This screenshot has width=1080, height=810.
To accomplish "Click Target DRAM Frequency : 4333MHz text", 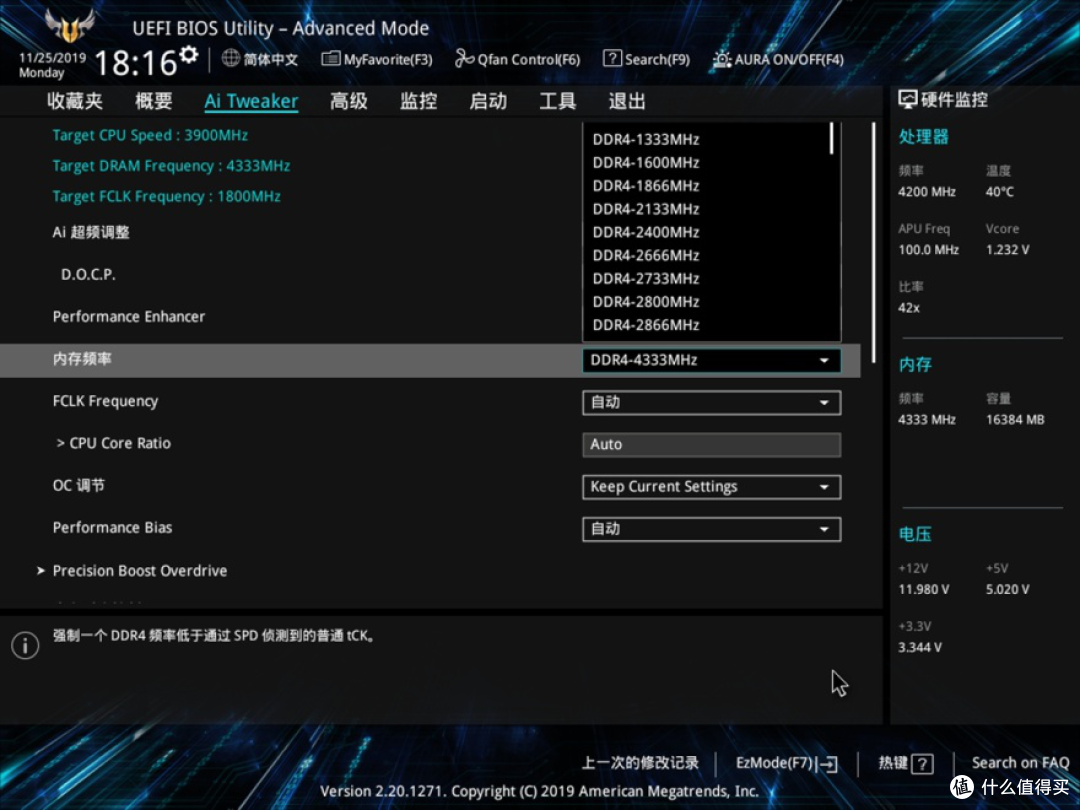I will point(172,166).
